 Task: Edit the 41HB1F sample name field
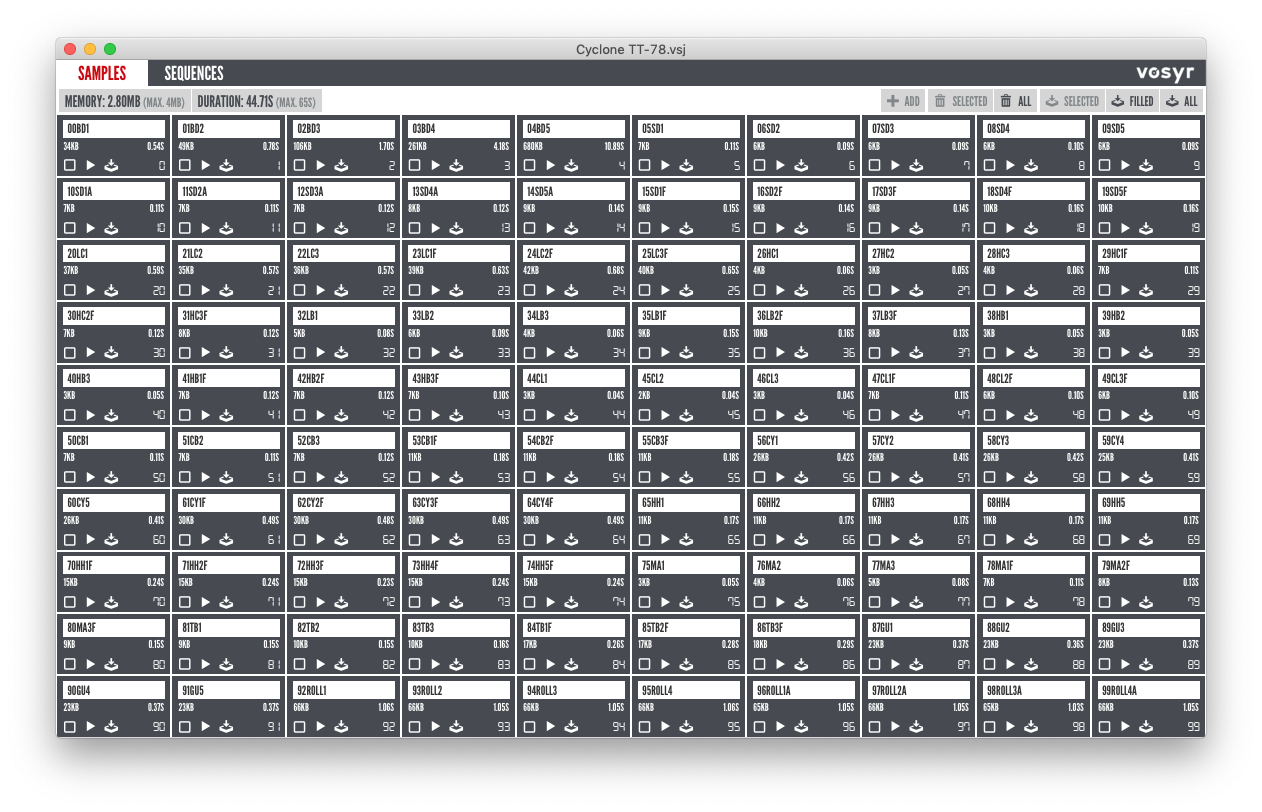[x=228, y=378]
